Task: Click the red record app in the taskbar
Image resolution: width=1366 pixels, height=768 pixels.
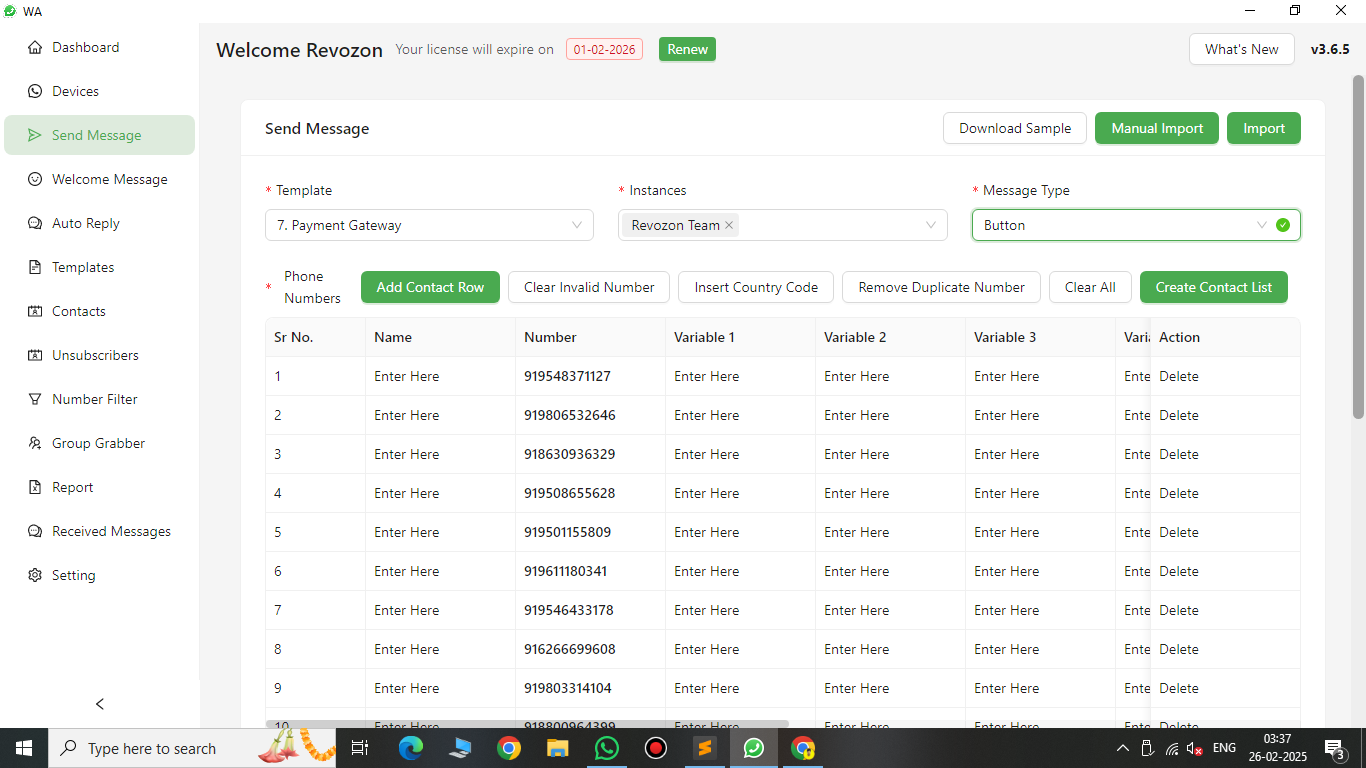Action: pyautogui.click(x=656, y=748)
